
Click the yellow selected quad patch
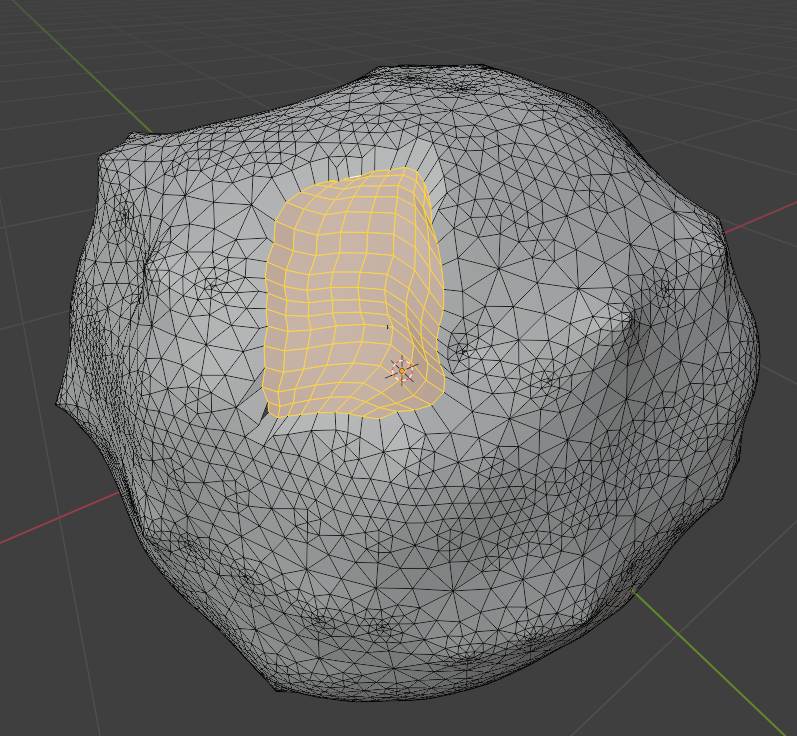point(353,294)
